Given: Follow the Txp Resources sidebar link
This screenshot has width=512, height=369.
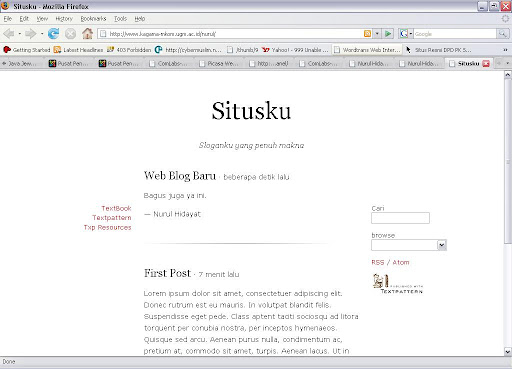Looking at the screenshot, I should pyautogui.click(x=107, y=227).
